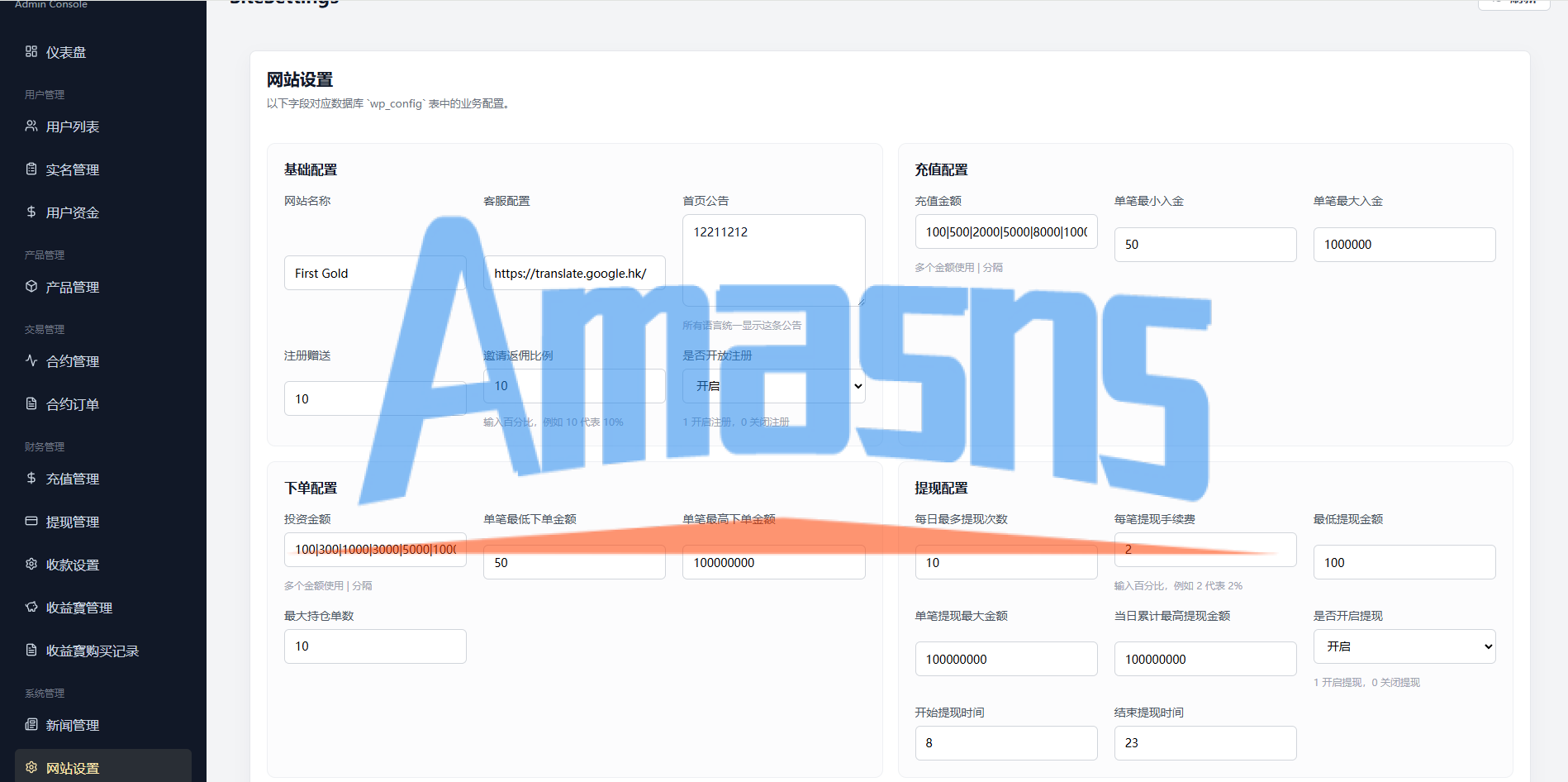Click the 结束提现时间 input field
Screen dimensions: 1568x782
(1205, 743)
